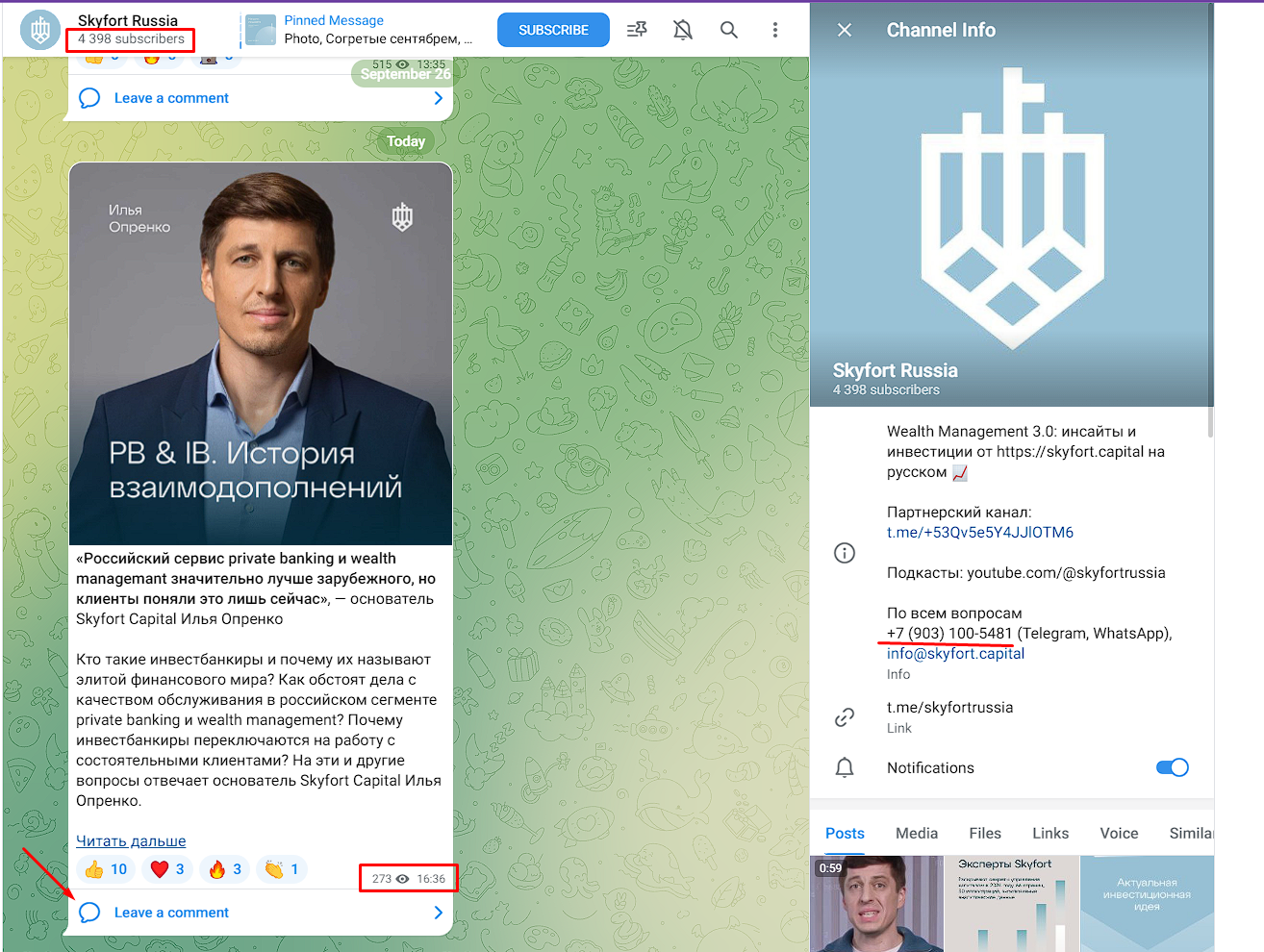
Task: Click the info circle icon in channel description
Action: click(845, 553)
